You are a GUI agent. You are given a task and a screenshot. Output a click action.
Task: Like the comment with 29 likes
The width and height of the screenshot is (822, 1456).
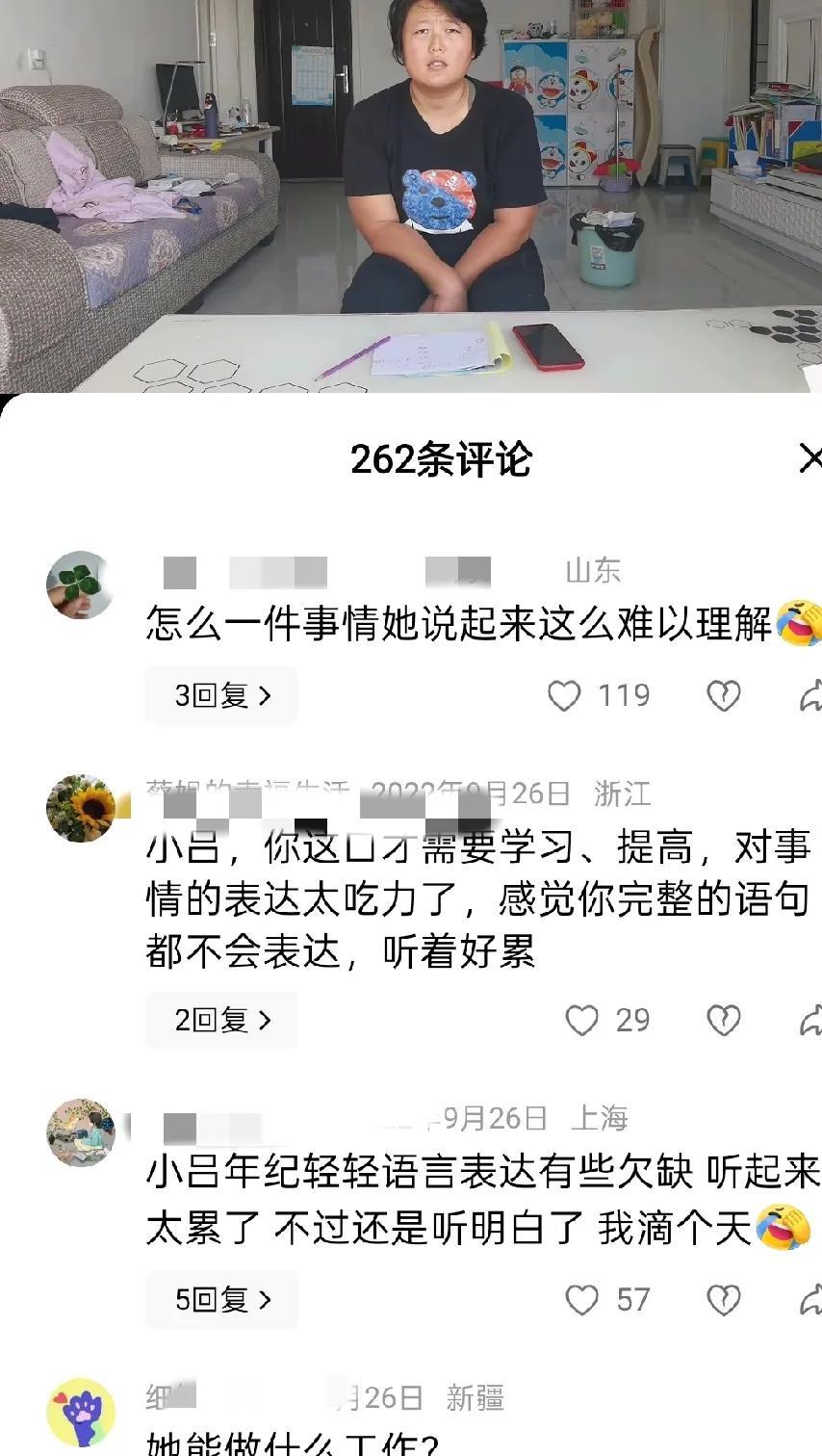(x=581, y=1021)
